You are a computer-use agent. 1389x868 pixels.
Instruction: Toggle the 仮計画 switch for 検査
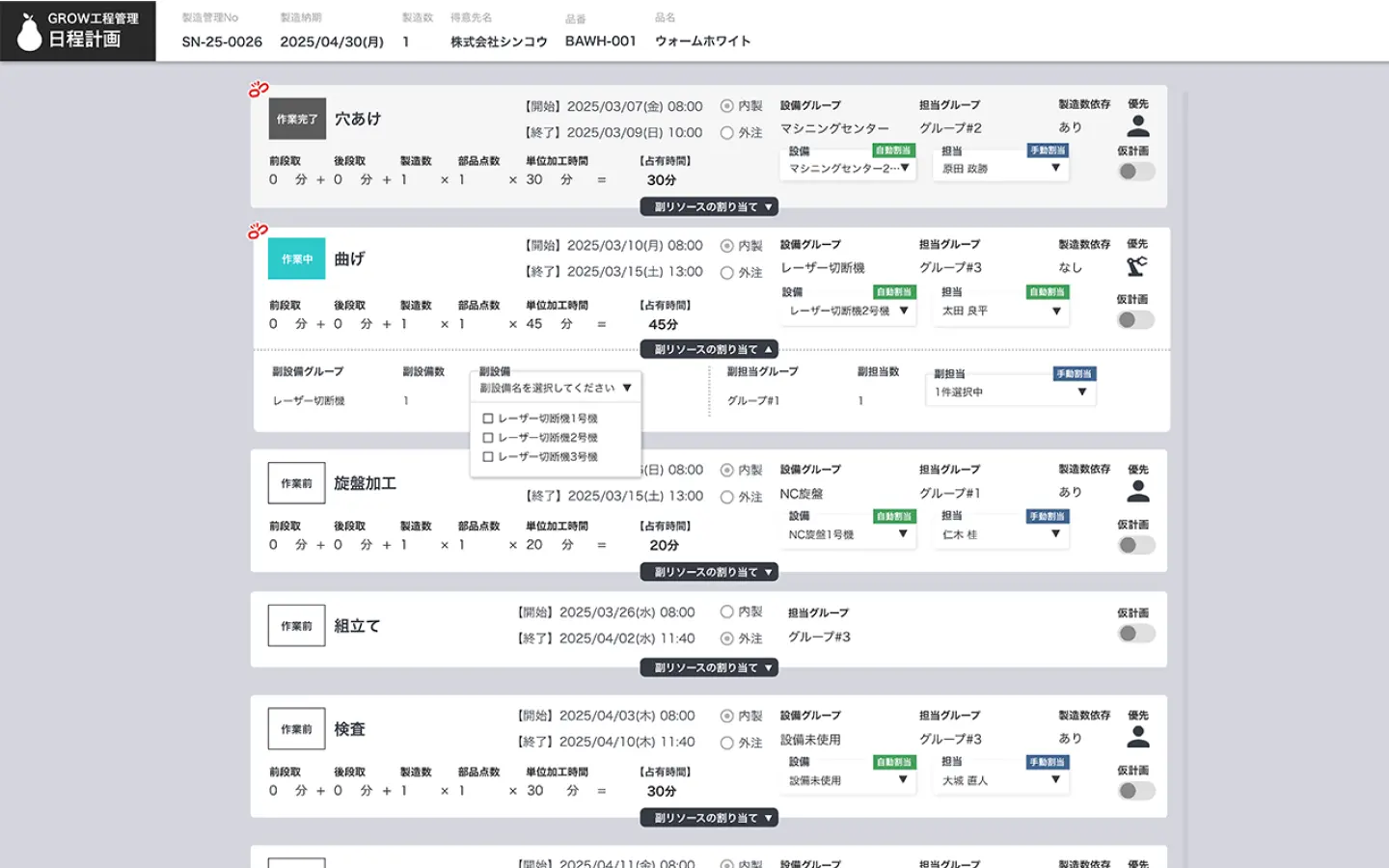click(x=1136, y=791)
